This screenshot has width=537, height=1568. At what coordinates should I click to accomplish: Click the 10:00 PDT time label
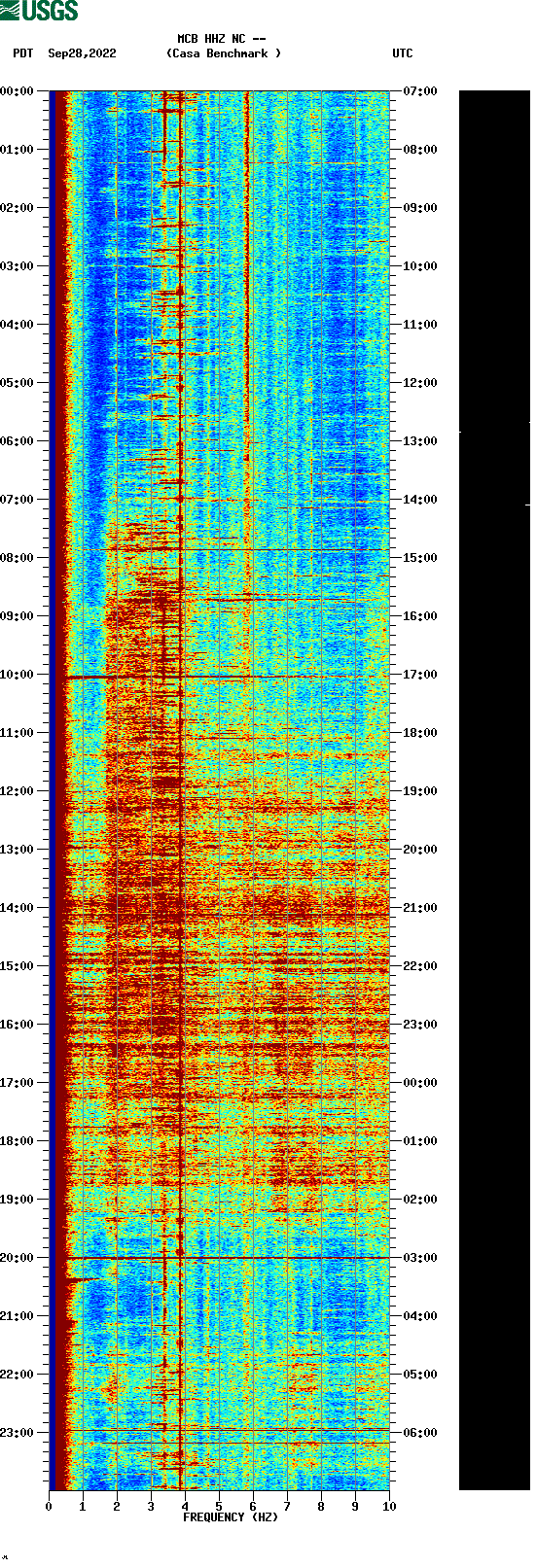(17, 675)
